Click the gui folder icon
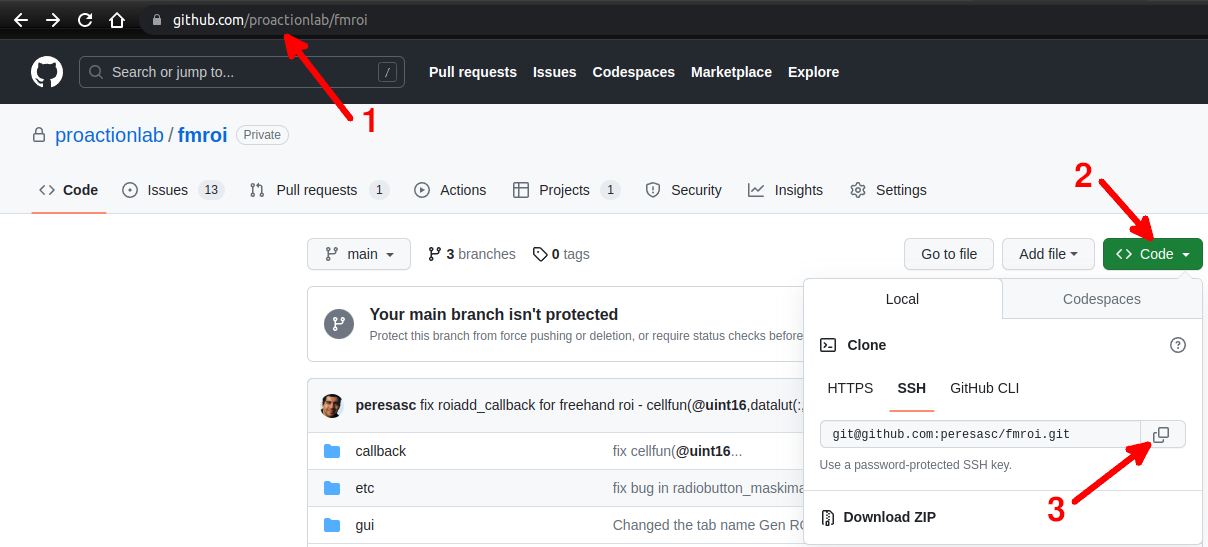The height and width of the screenshot is (547, 1208). tap(332, 525)
